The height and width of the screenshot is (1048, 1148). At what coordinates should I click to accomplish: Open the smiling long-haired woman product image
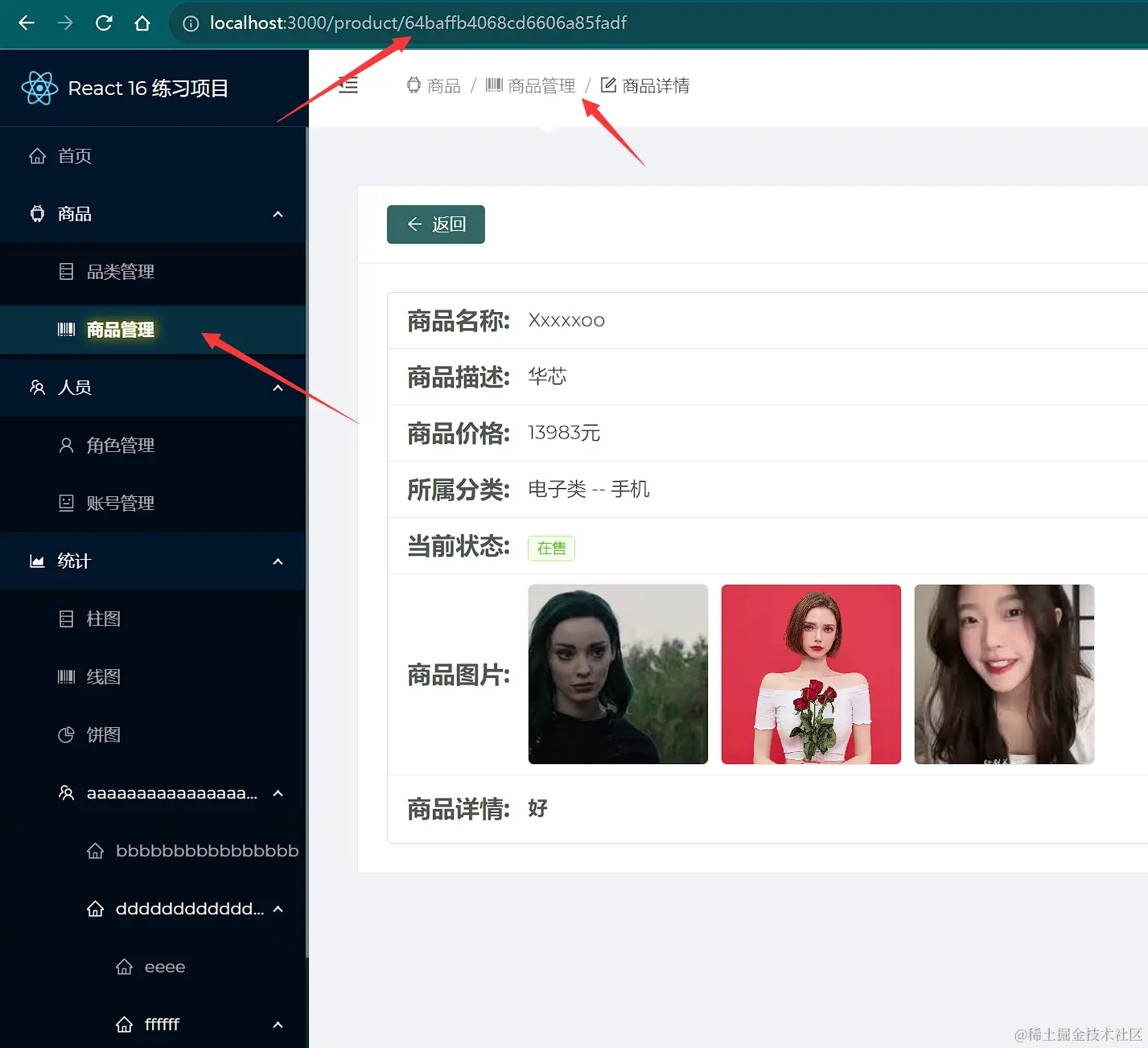(x=1004, y=674)
